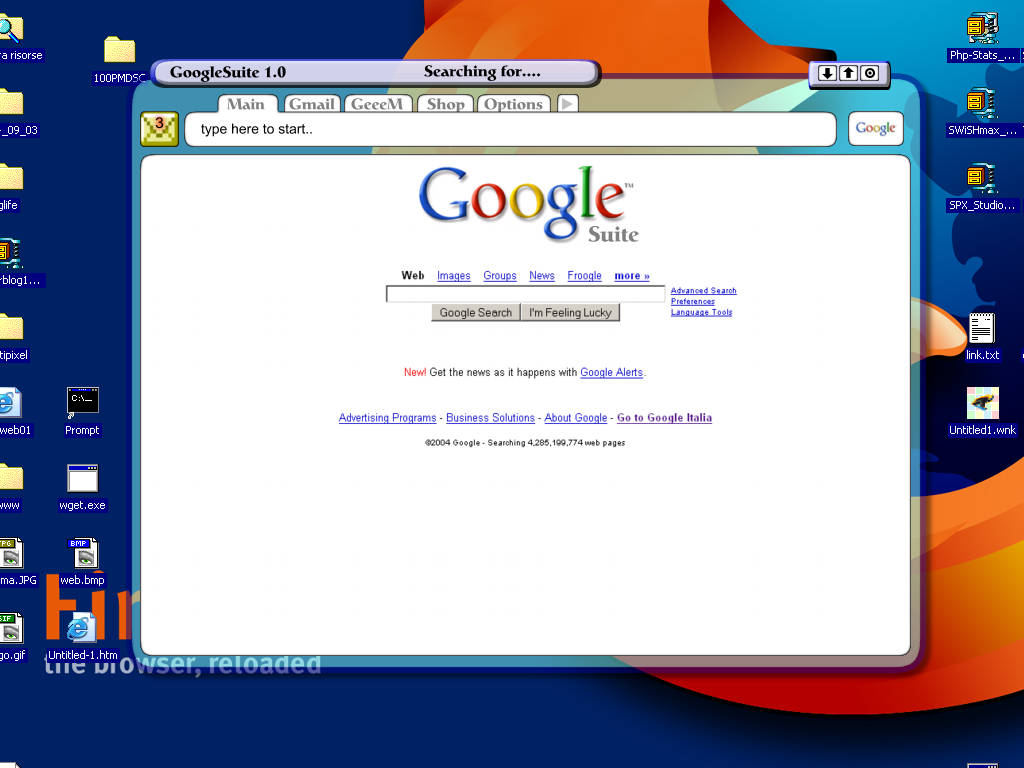Image resolution: width=1024 pixels, height=768 pixels.
Task: Click the Google Search button
Action: coord(475,313)
